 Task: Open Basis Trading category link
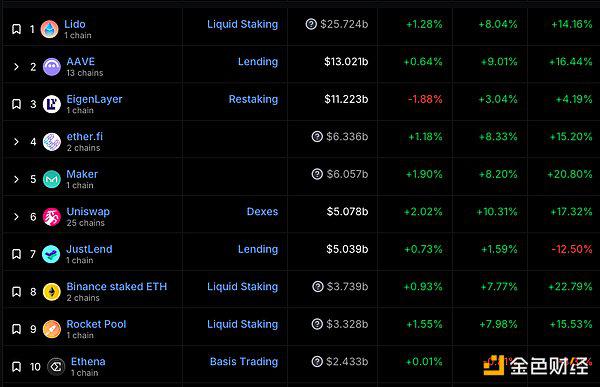244,361
